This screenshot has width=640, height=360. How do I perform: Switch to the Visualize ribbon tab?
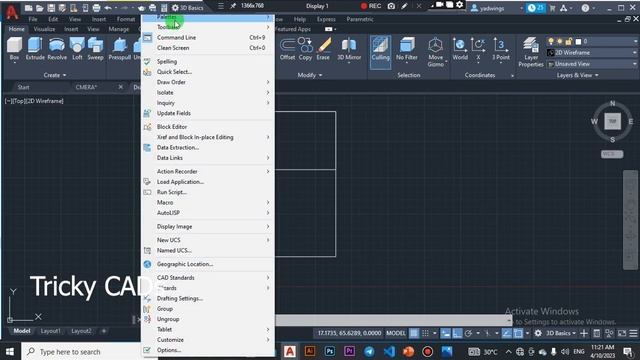pyautogui.click(x=44, y=29)
